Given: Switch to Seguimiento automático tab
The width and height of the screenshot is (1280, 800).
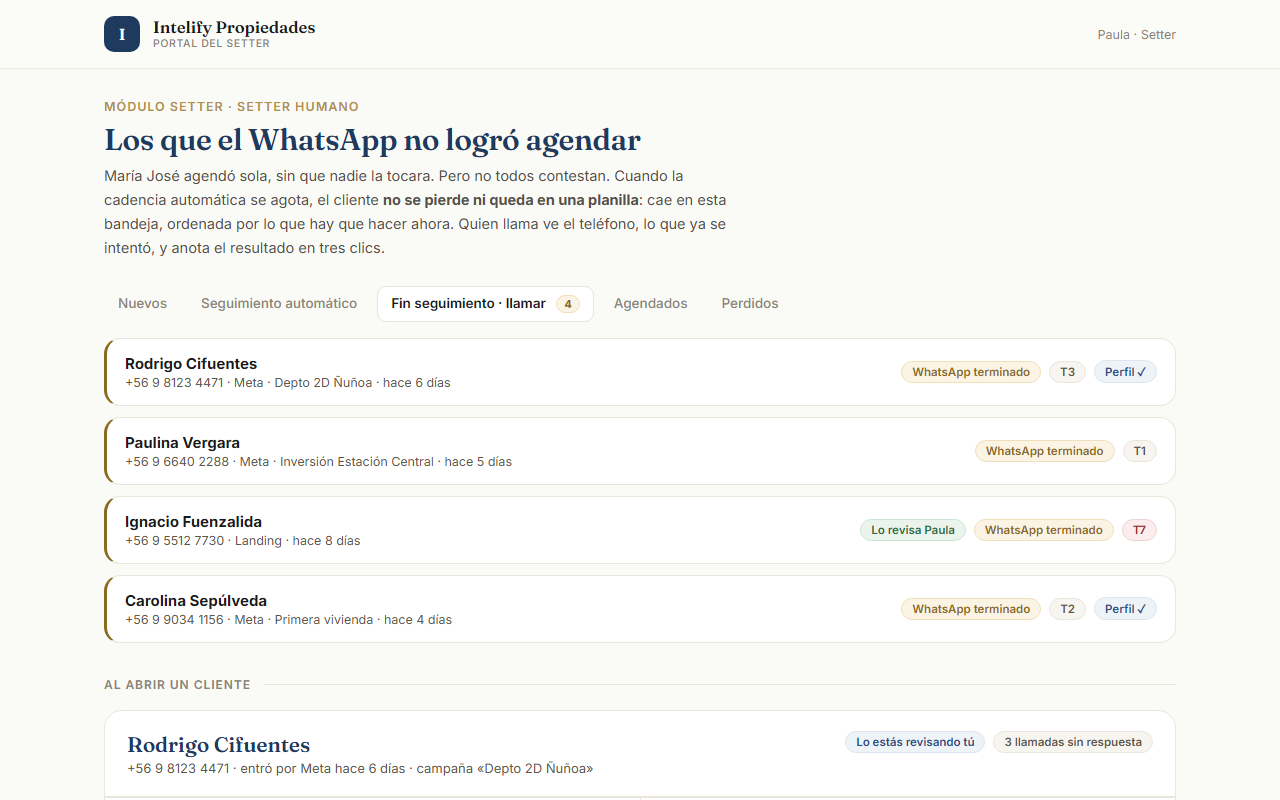Looking at the screenshot, I should point(279,303).
